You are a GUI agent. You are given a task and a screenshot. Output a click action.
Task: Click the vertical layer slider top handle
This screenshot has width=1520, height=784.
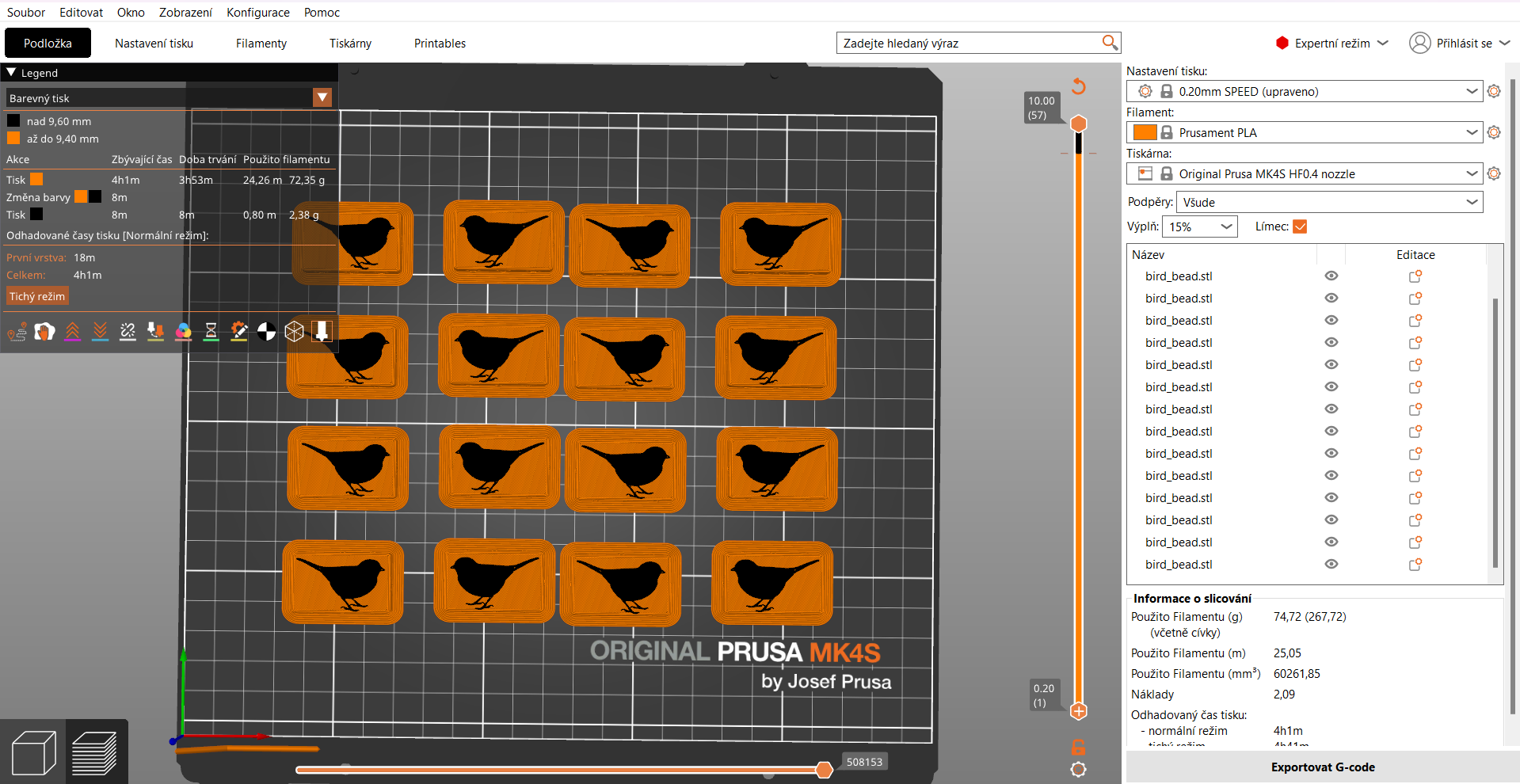[1079, 124]
